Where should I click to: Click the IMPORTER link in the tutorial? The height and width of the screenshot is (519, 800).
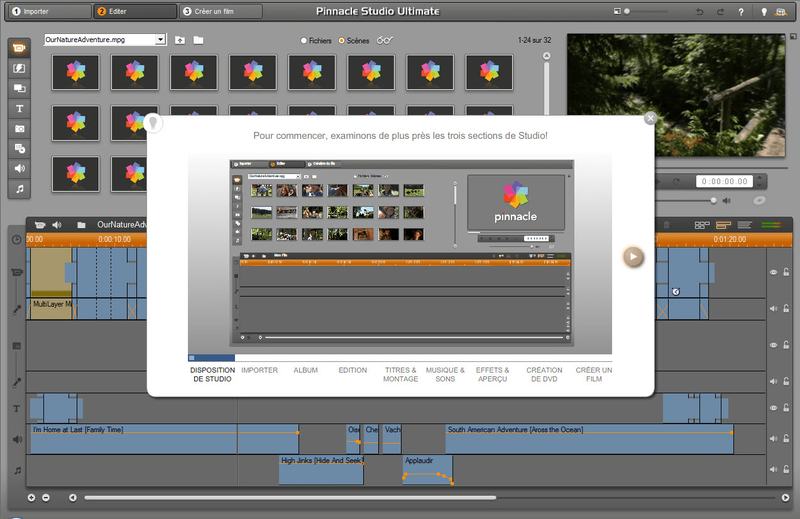(260, 370)
